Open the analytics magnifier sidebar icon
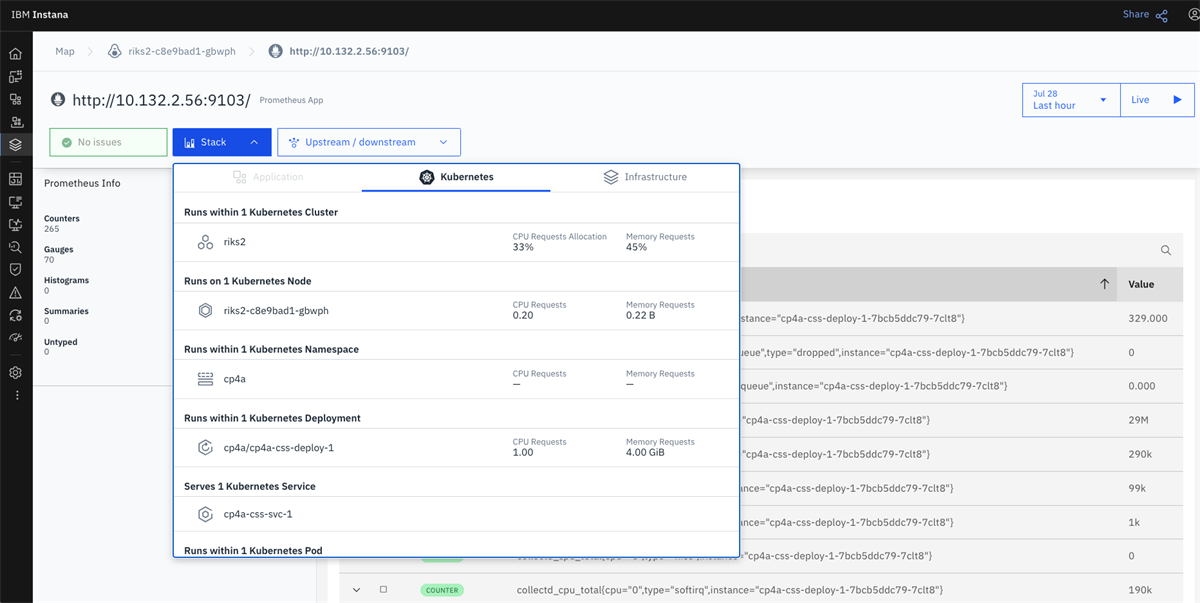Screen dimensions: 1200x603 click(15, 247)
